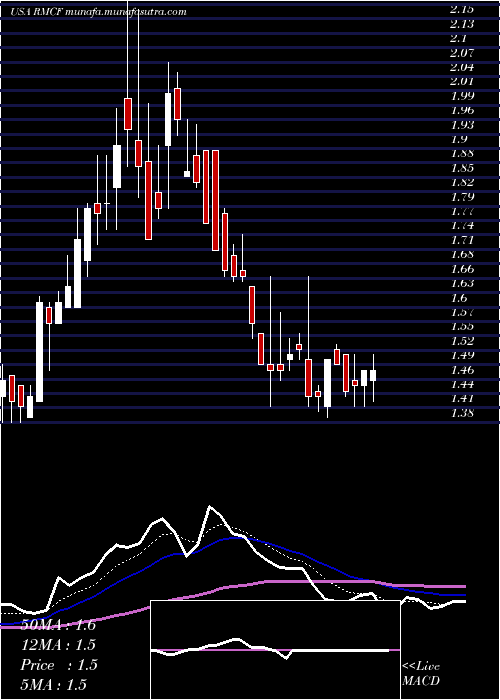
Task: Select the 1.77 price axis label
Action: (x=462, y=211)
